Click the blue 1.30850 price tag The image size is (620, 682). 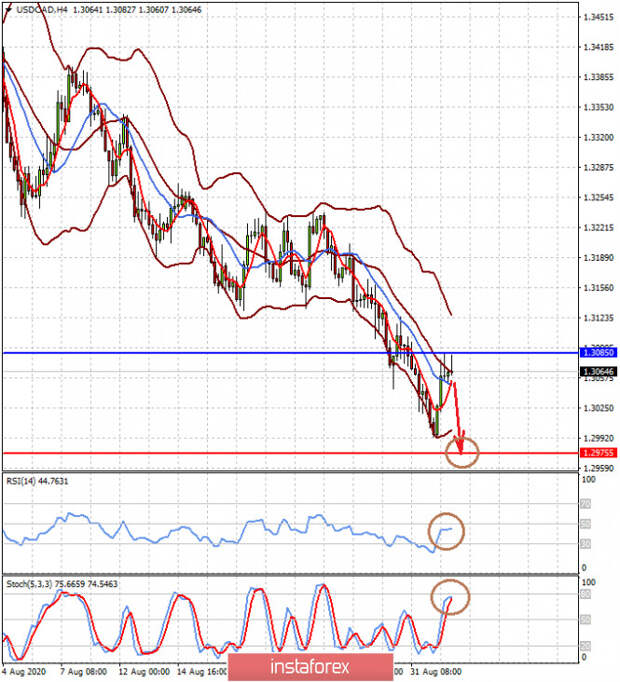pyautogui.click(x=598, y=353)
